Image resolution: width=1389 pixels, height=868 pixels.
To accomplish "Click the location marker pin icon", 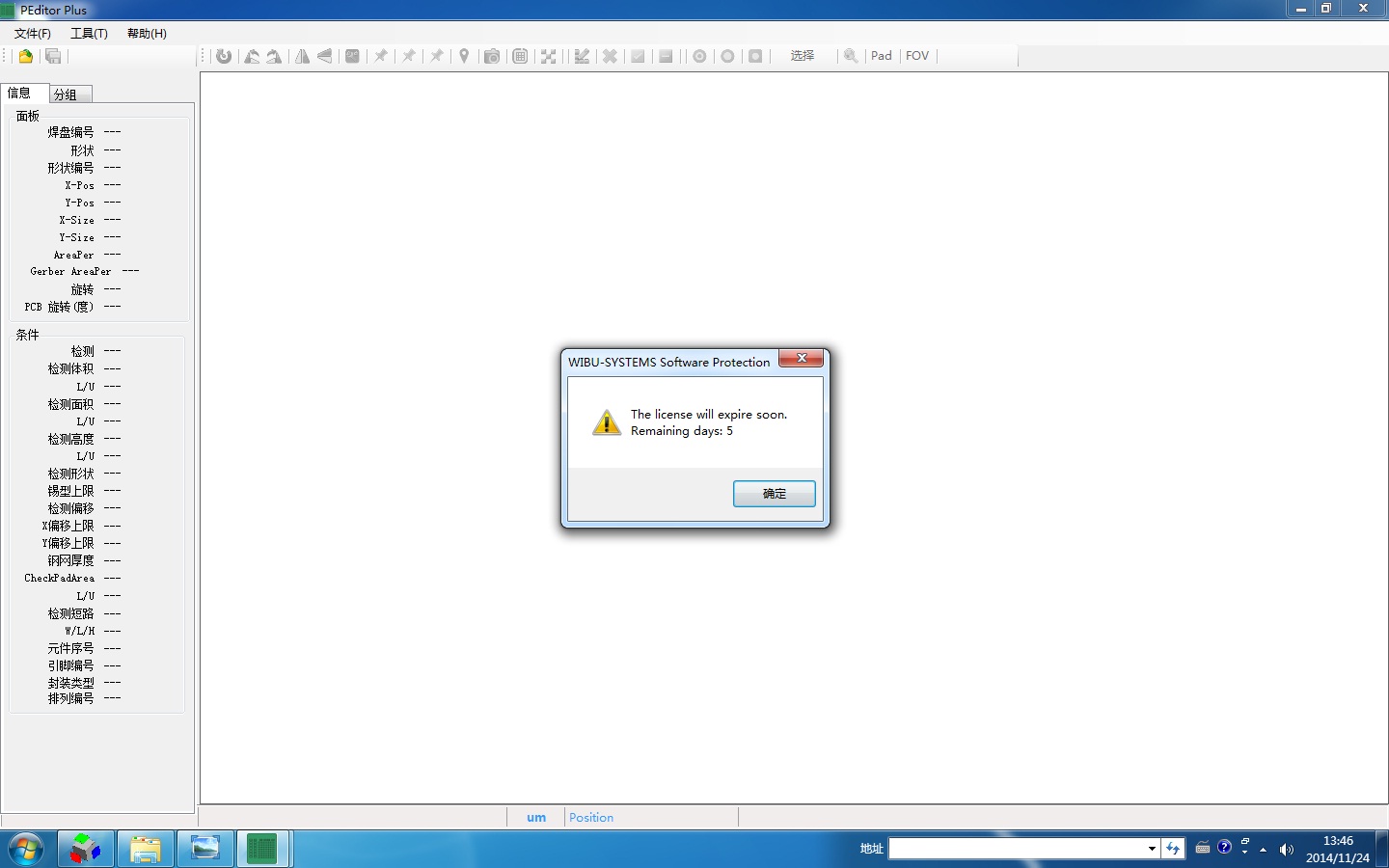I will [464, 56].
